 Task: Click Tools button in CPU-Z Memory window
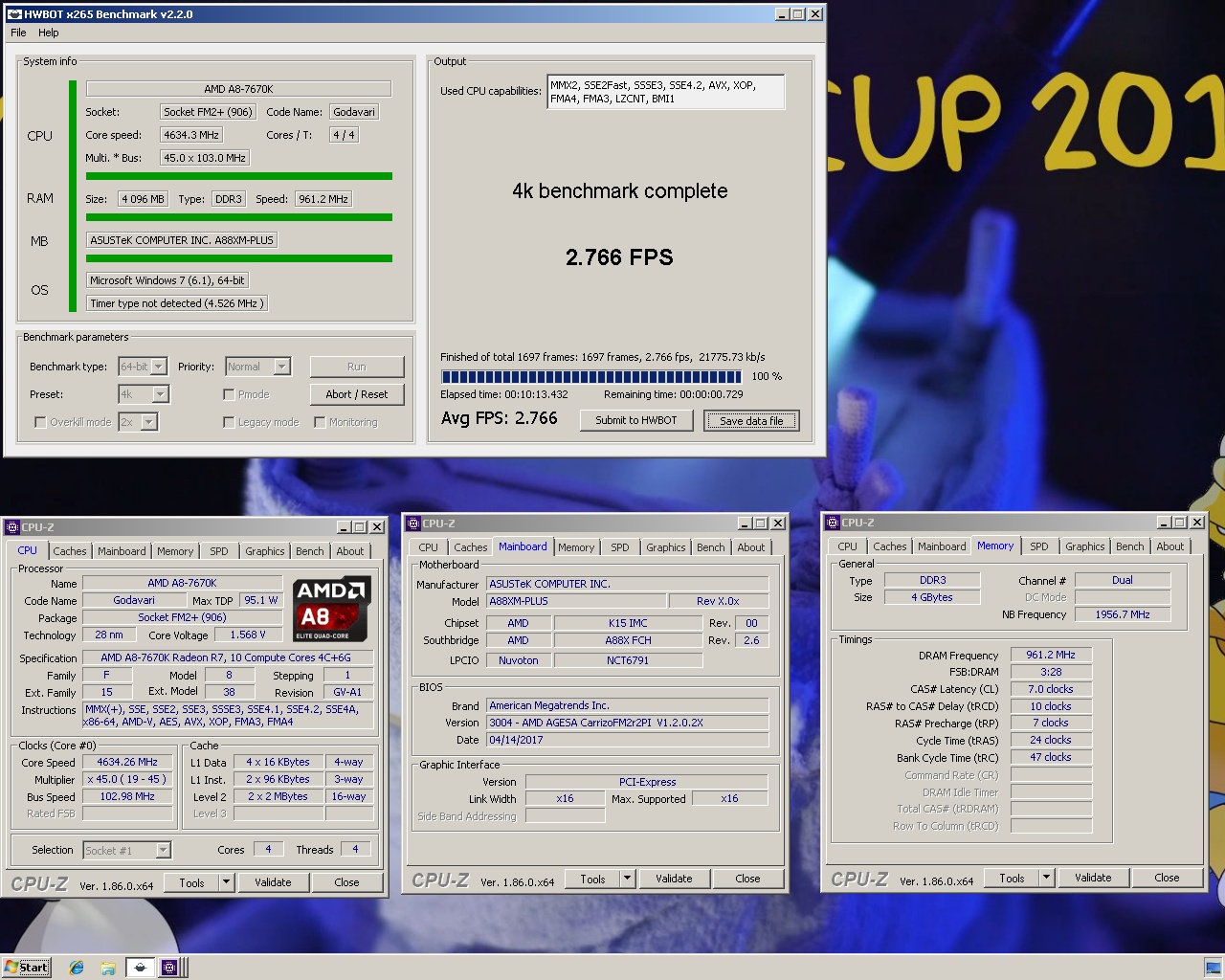(x=1012, y=878)
